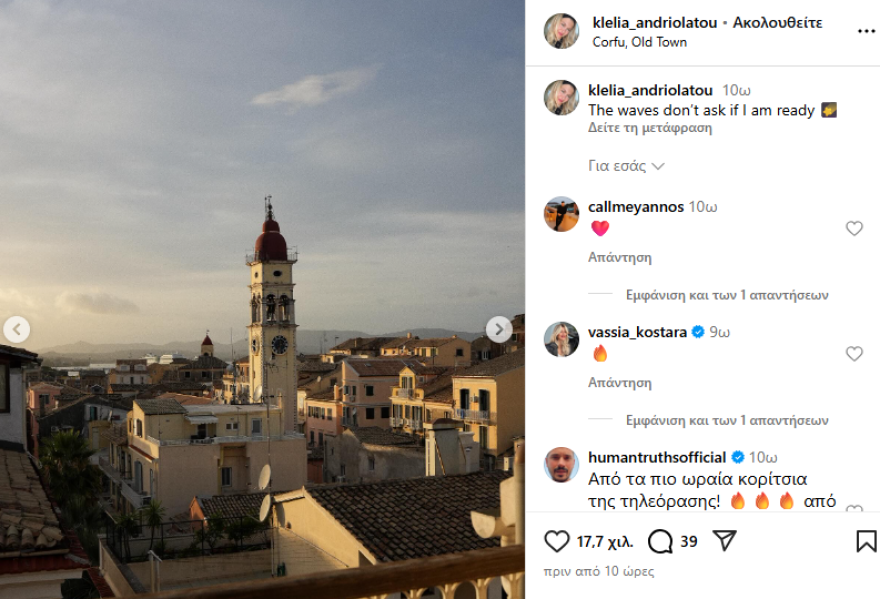This screenshot has width=880, height=599.
Task: Open humantruthsofficial's profile picture
Action: 561,465
